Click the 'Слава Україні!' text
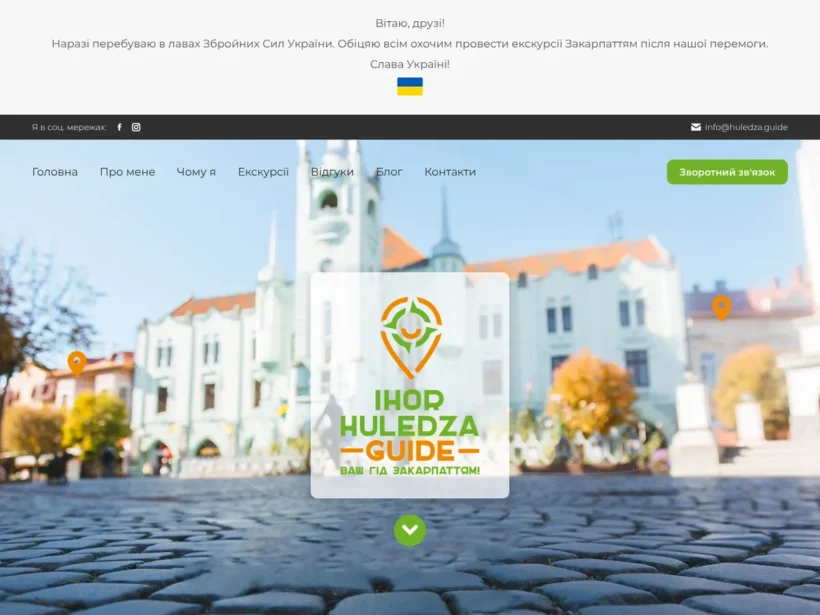820x615 pixels. click(x=410, y=64)
